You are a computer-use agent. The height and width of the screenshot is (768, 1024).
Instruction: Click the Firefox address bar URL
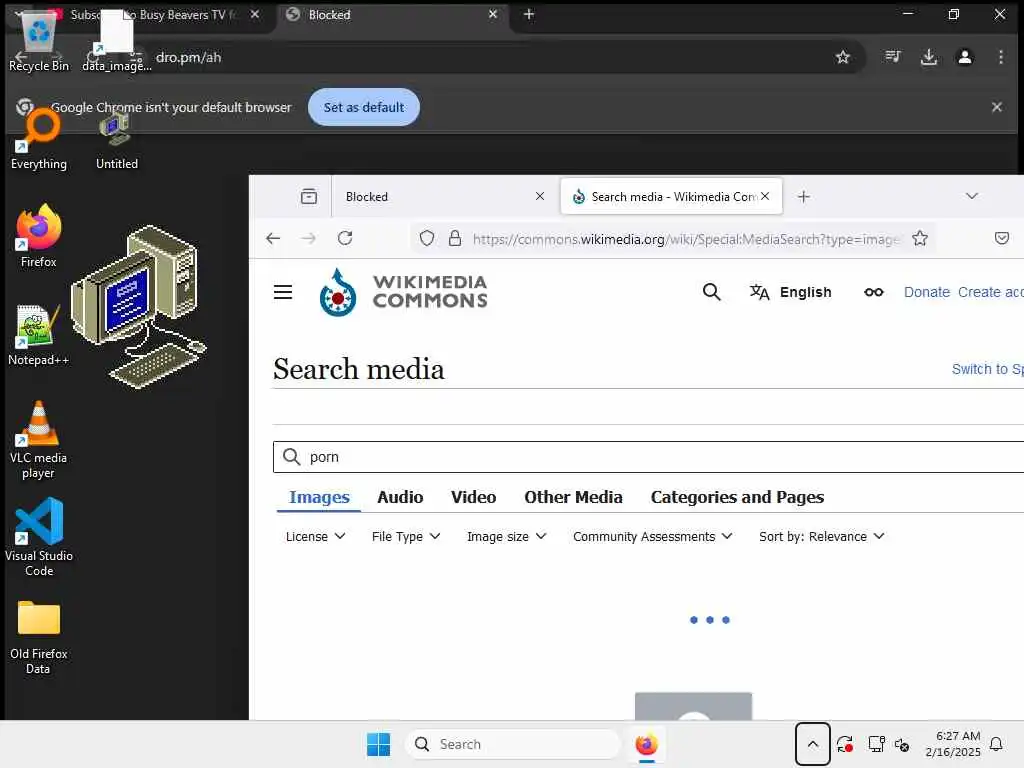(685, 239)
